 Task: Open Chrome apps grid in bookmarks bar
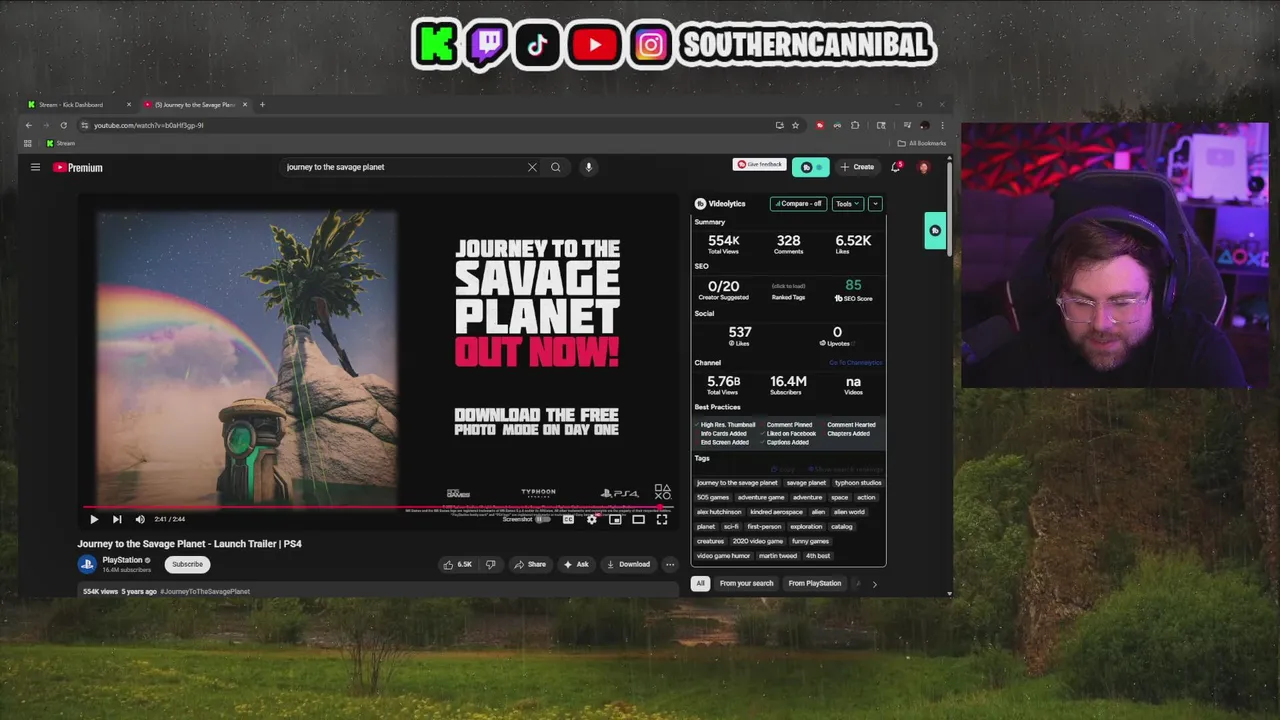point(28,143)
